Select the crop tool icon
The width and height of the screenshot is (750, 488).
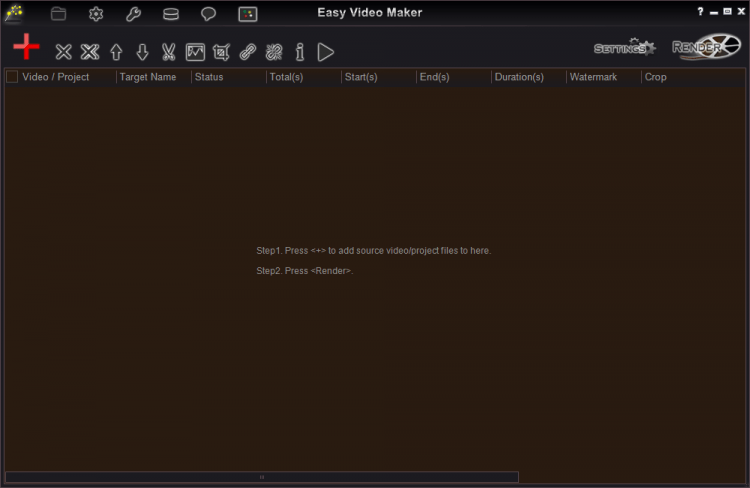221,52
